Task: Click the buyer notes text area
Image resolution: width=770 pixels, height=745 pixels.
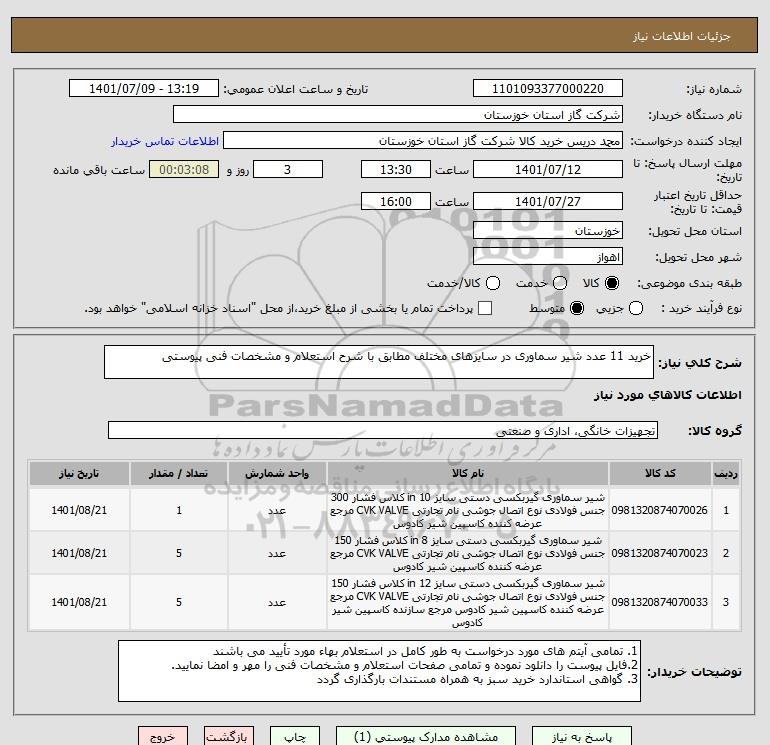Action: coord(379,671)
